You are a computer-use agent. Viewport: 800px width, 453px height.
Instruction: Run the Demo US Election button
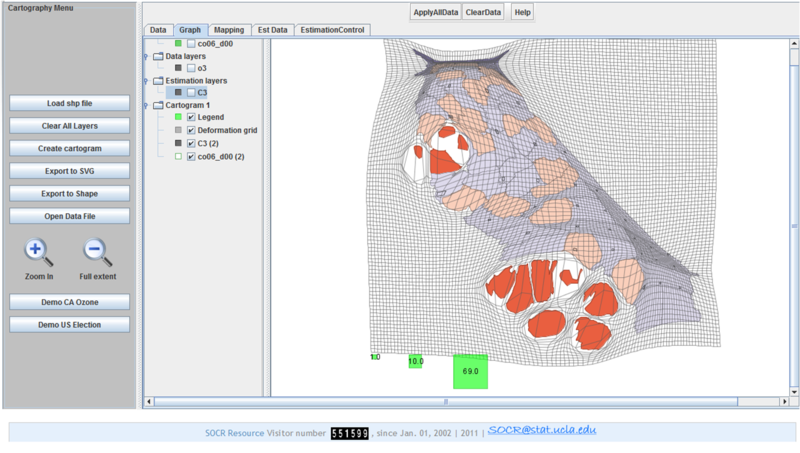pos(69,324)
